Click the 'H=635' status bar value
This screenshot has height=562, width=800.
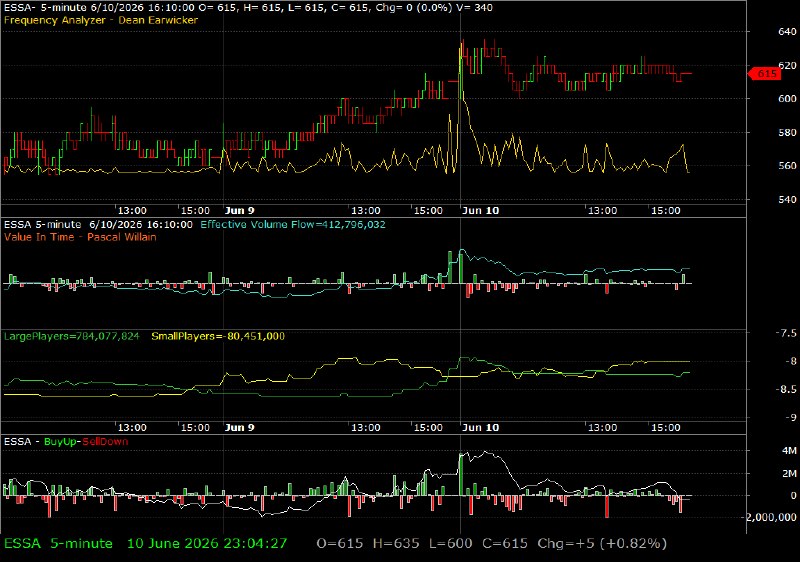tap(396, 544)
